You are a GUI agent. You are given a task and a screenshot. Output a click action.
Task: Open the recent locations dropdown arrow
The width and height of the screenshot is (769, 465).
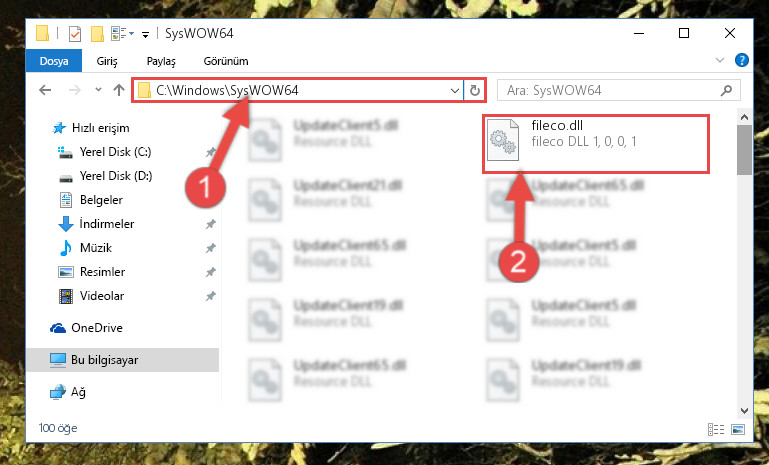(x=98, y=90)
